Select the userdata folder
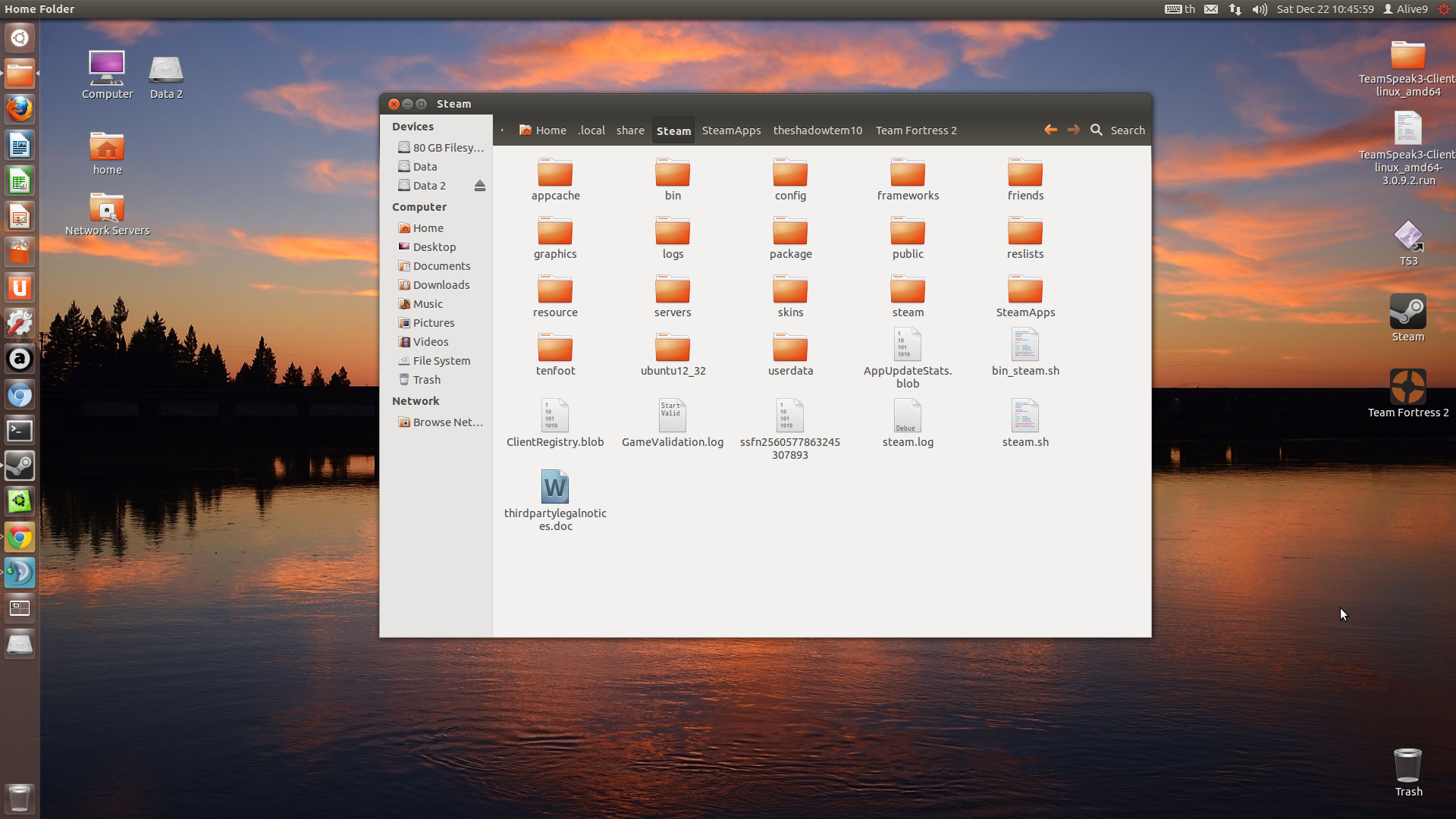 [789, 349]
